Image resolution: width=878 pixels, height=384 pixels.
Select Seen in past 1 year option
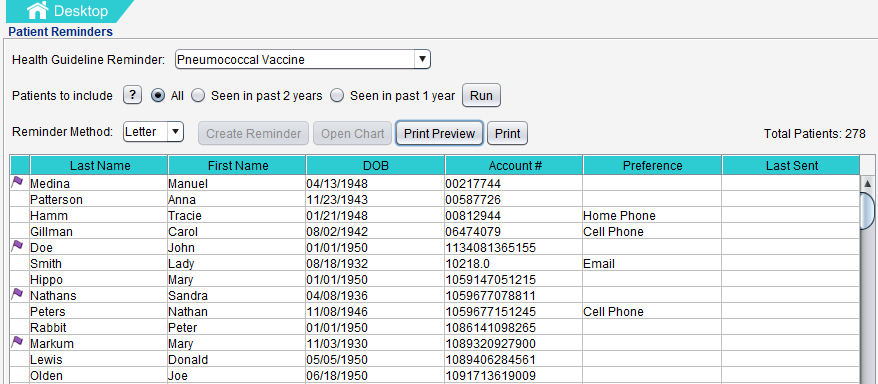click(x=337, y=96)
